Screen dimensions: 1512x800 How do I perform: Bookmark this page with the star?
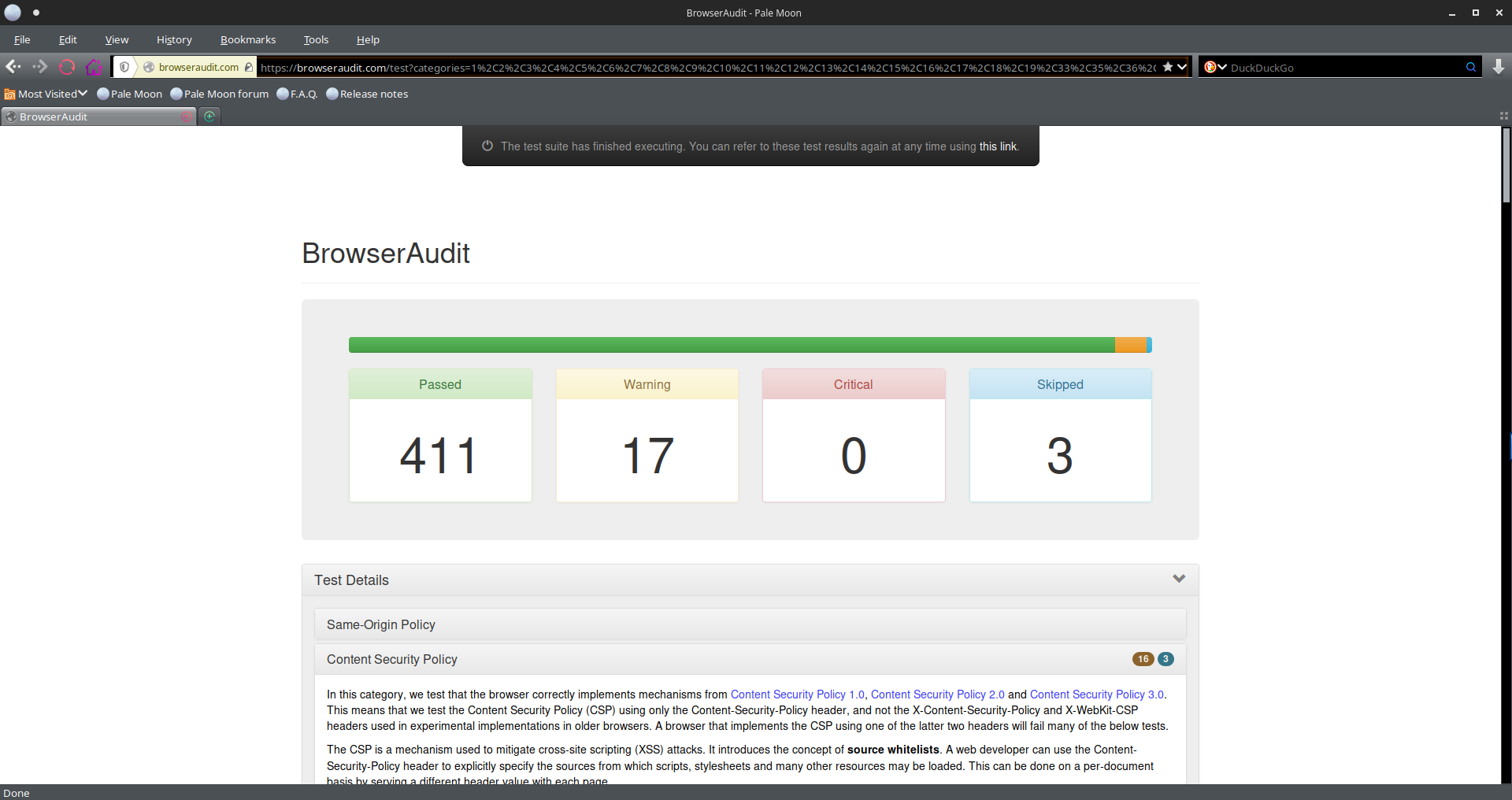pyautogui.click(x=1168, y=67)
